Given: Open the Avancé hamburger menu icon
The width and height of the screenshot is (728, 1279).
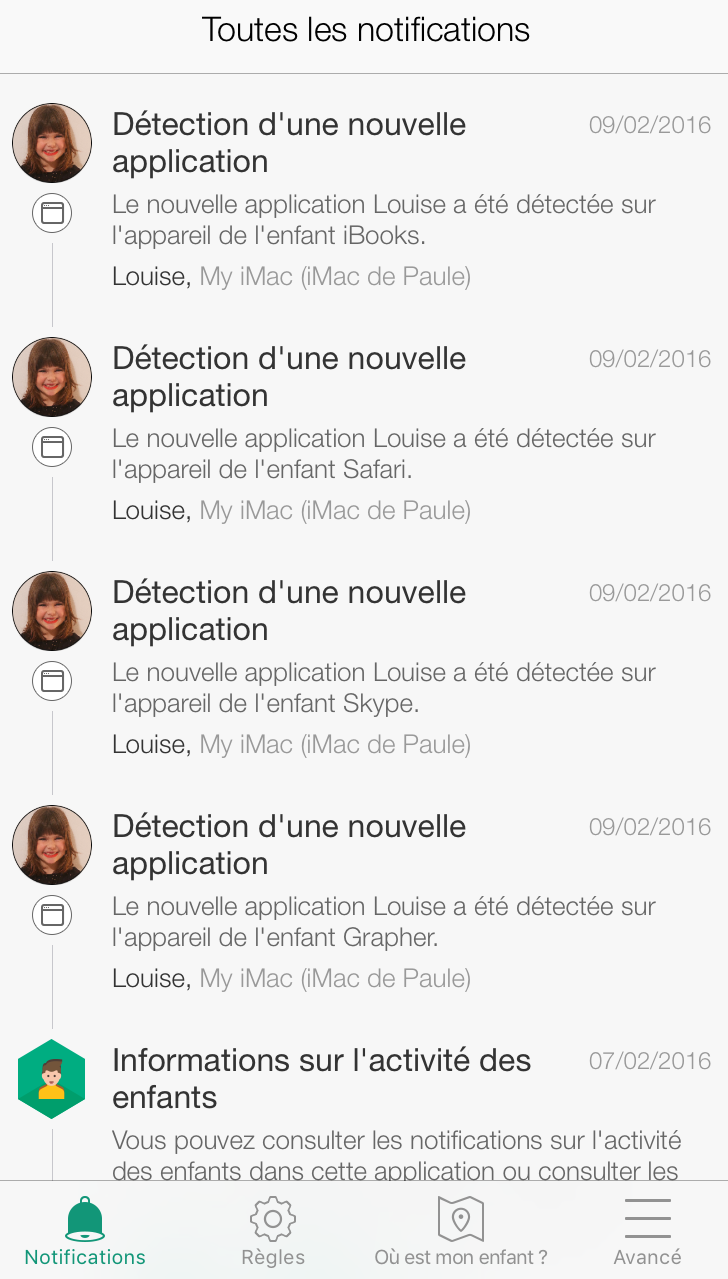Looking at the screenshot, I should click(647, 1218).
